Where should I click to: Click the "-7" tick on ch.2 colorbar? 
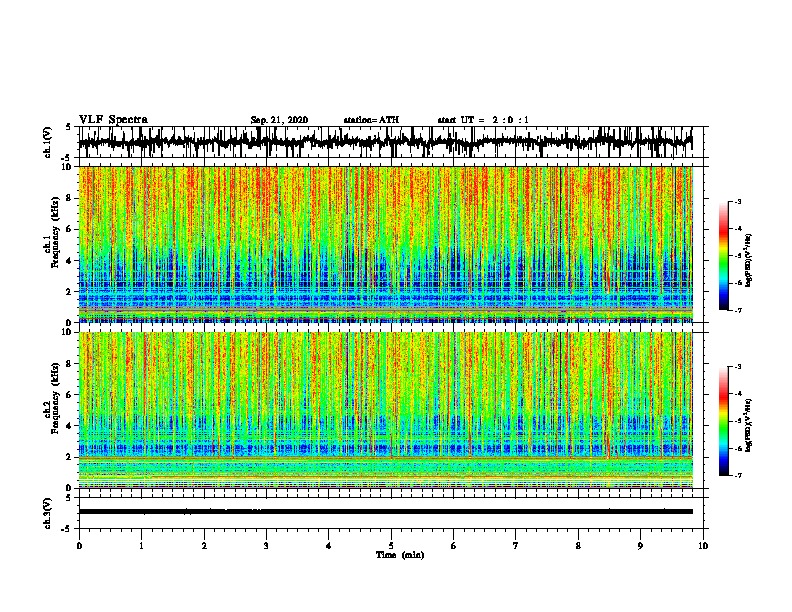738,476
